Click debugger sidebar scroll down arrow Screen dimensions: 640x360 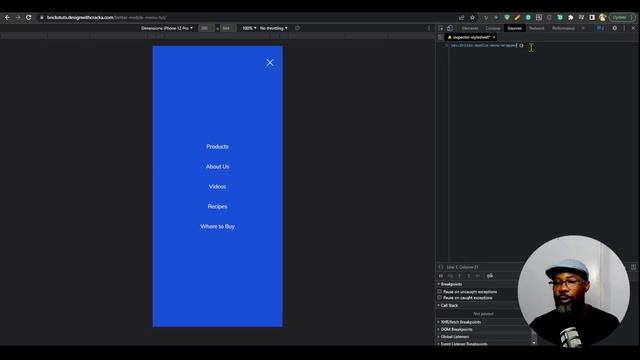(534, 343)
